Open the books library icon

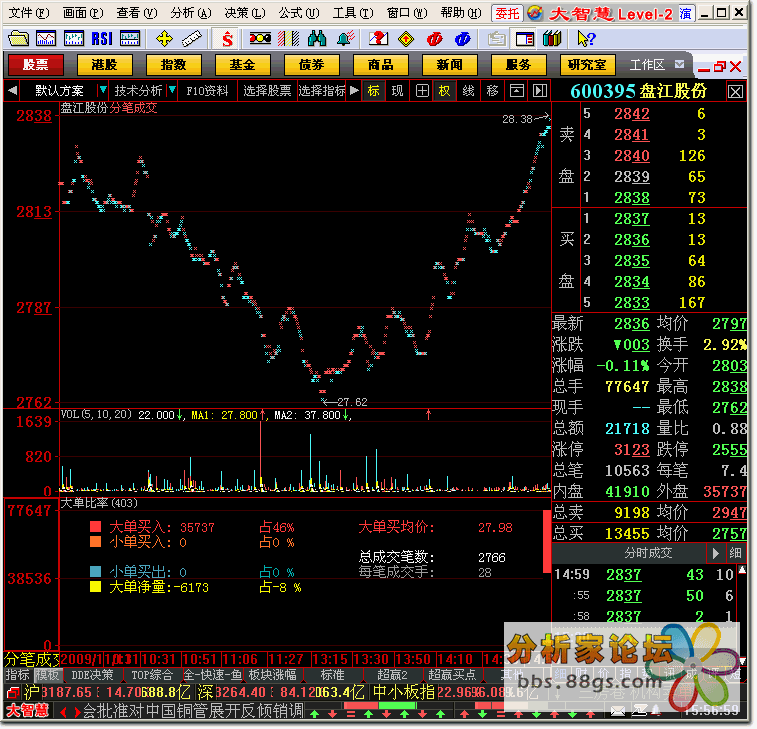(x=552, y=39)
